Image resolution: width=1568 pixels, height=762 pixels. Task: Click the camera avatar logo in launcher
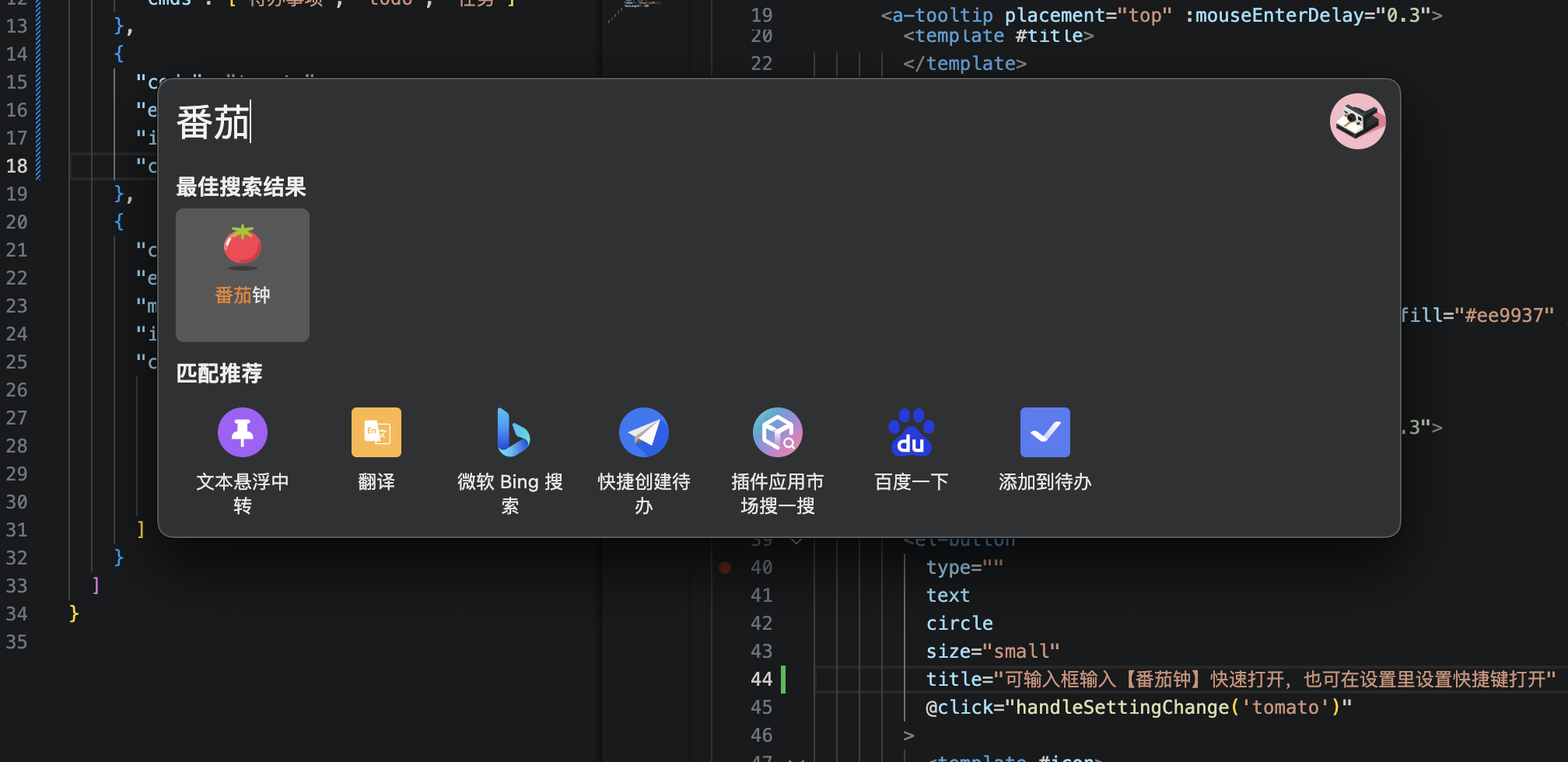click(1357, 121)
